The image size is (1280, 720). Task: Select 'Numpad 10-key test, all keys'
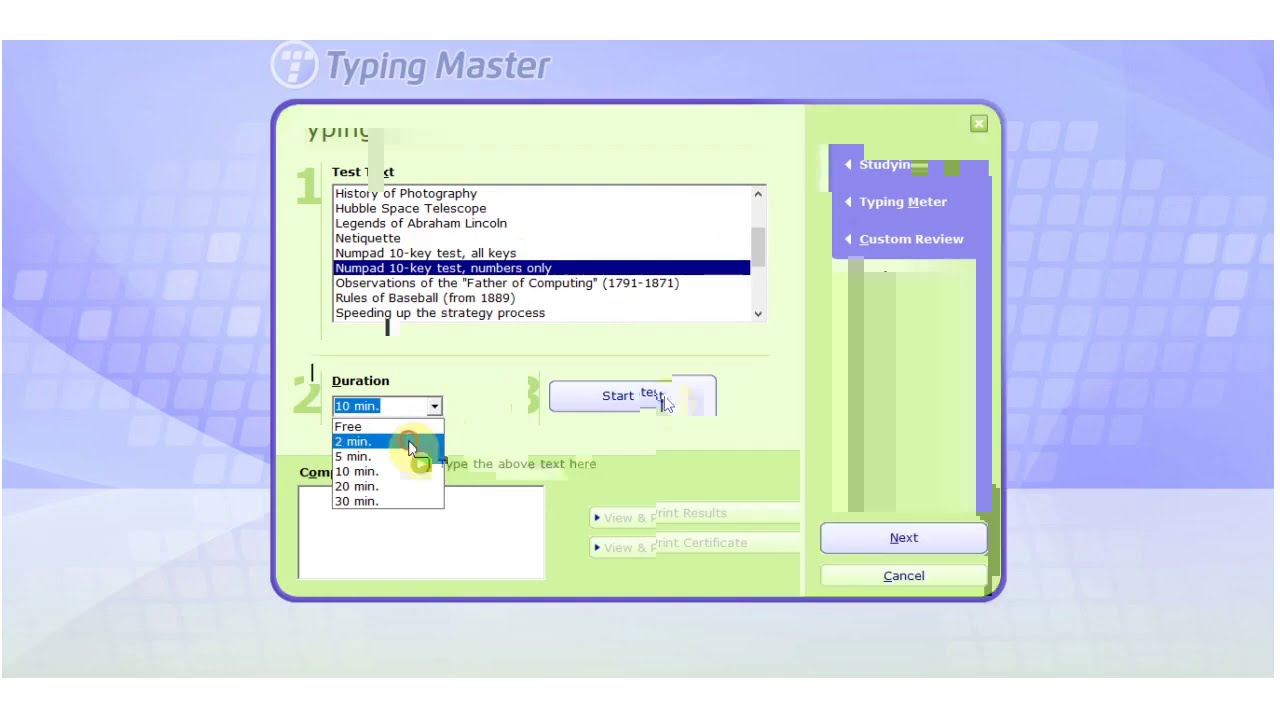point(541,253)
